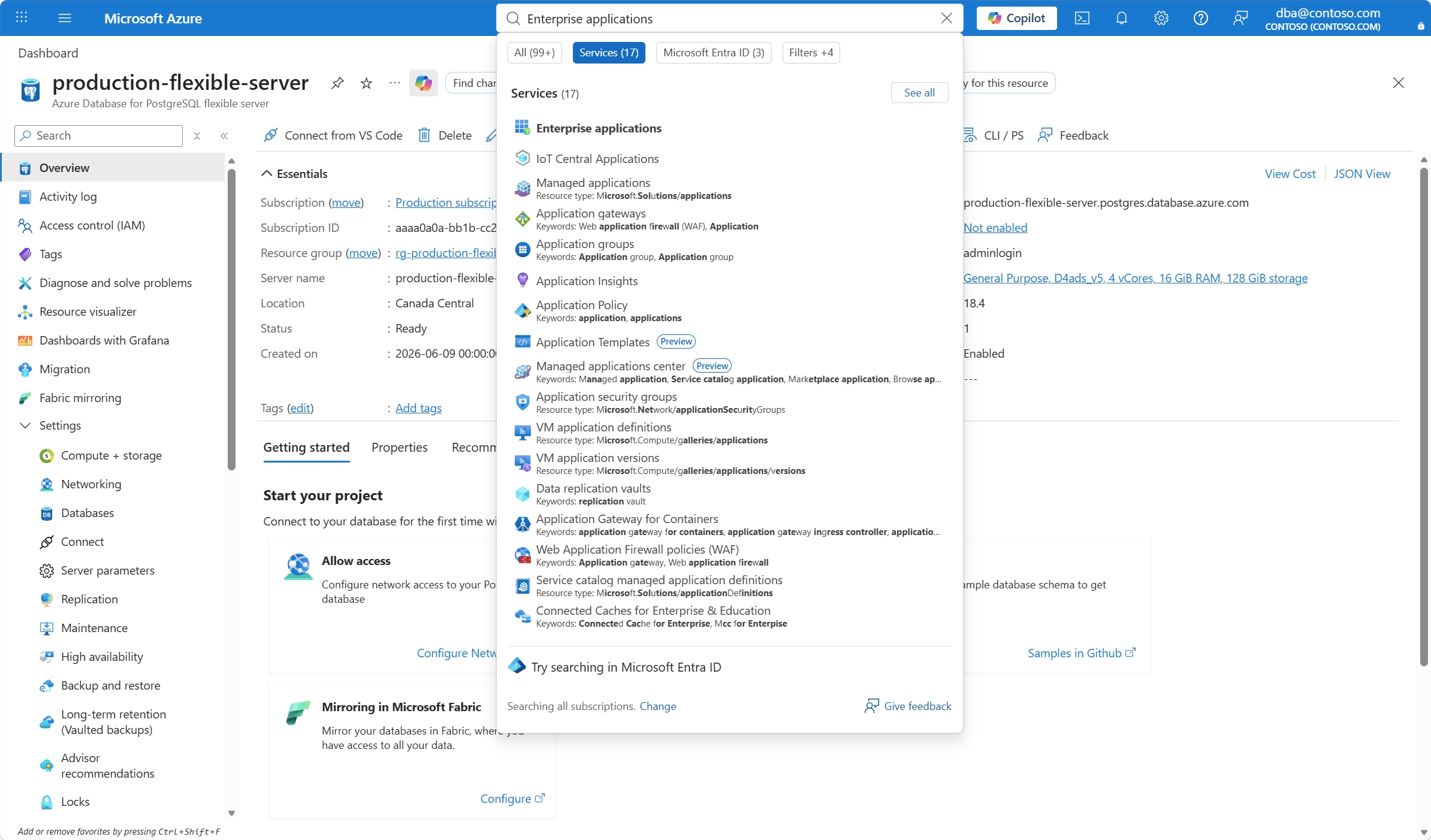The image size is (1431, 840).
Task: Open CLI / PS toolbar command
Action: (x=994, y=135)
